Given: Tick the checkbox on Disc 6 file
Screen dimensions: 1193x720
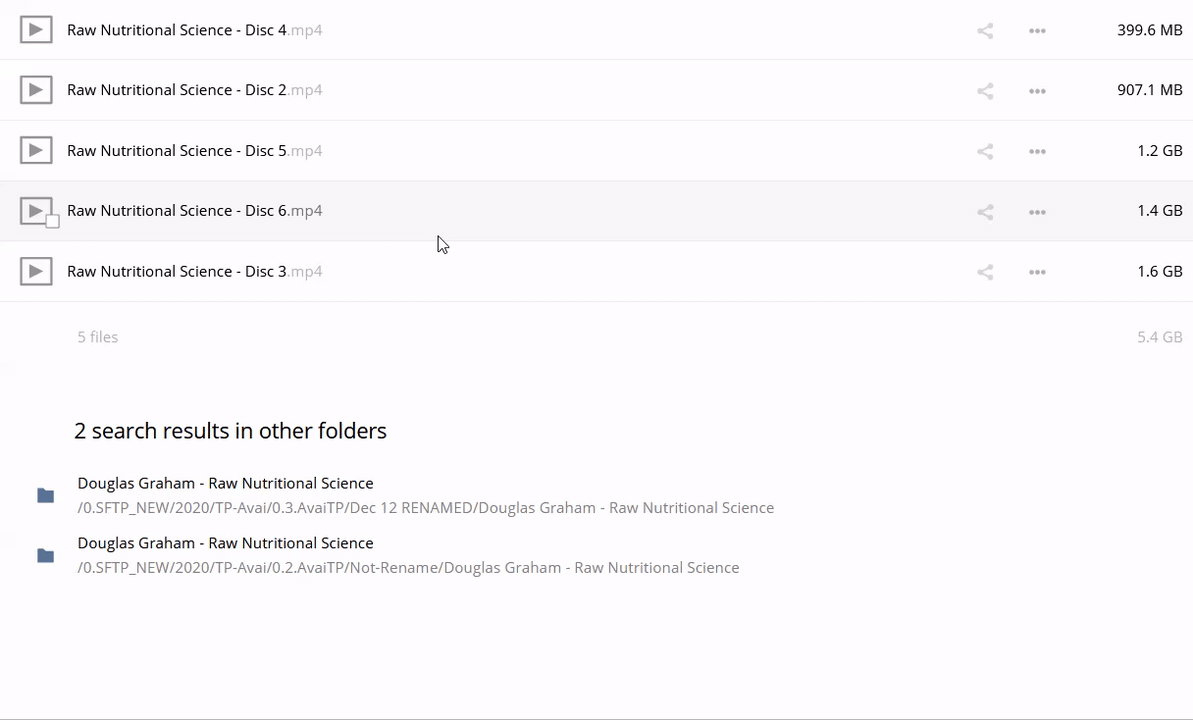Looking at the screenshot, I should coord(53,221).
